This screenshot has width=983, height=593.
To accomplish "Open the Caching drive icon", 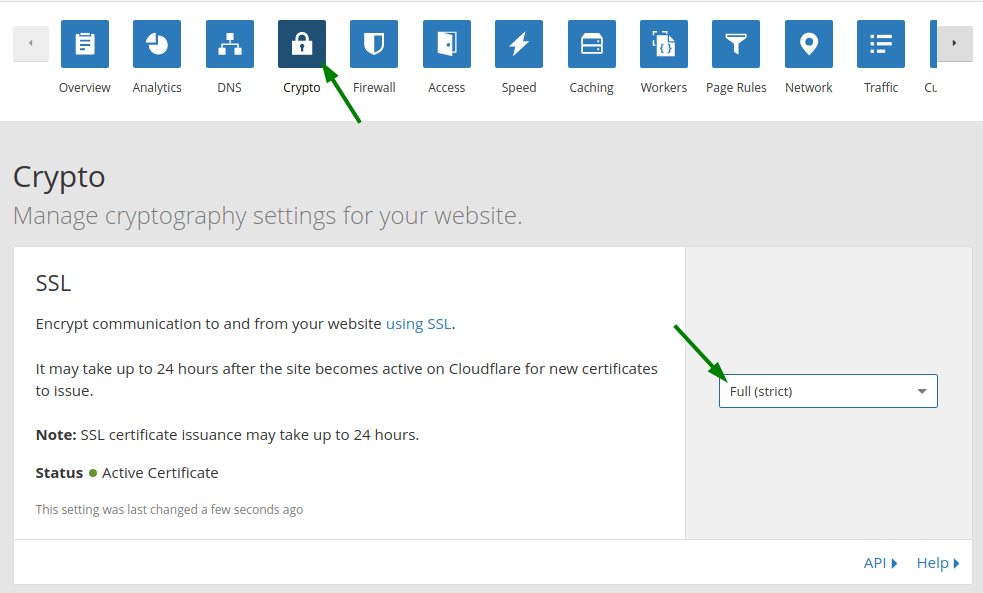I will [592, 44].
